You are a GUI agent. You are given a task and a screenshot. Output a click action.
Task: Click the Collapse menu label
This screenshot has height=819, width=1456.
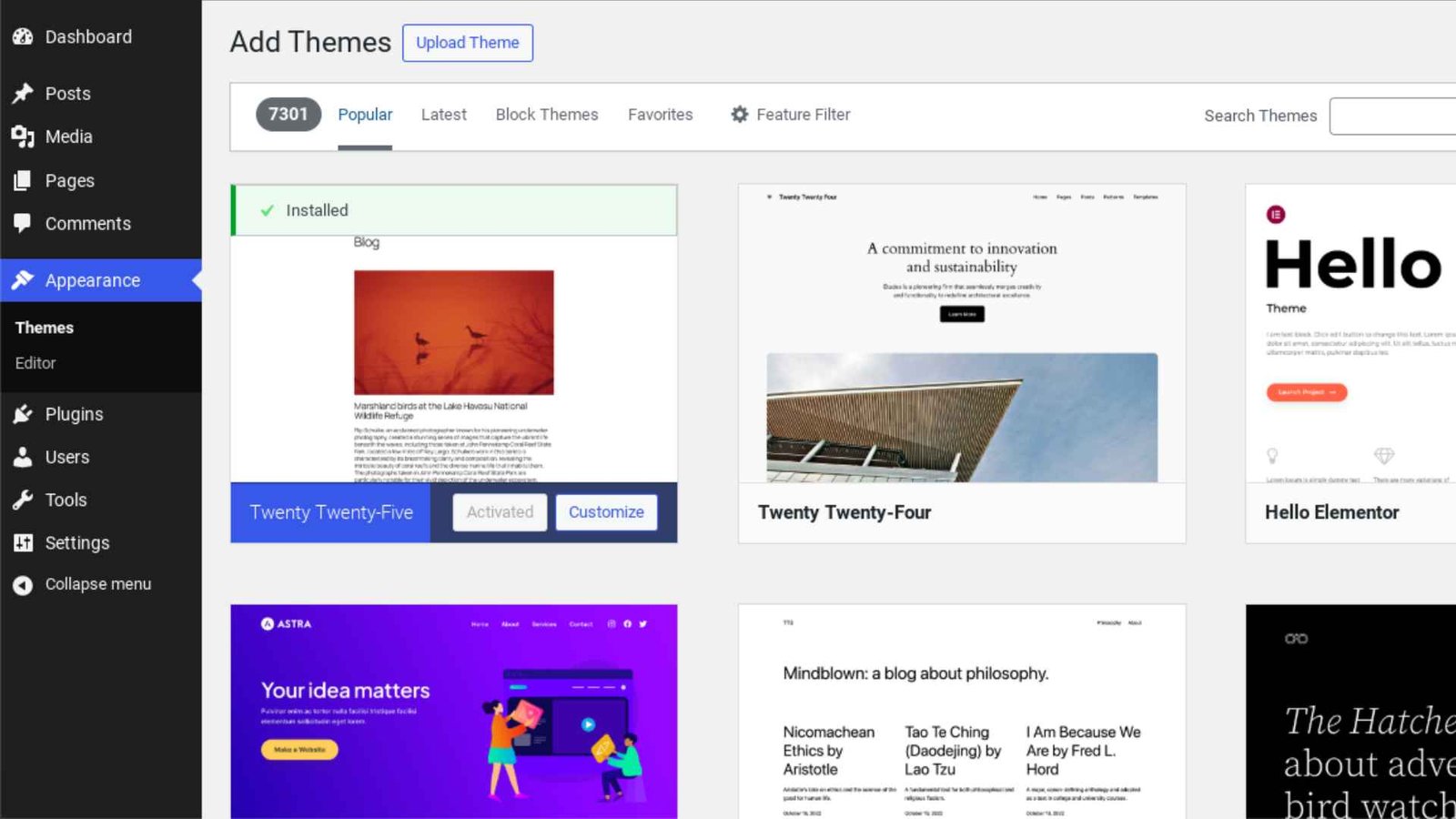coord(98,584)
